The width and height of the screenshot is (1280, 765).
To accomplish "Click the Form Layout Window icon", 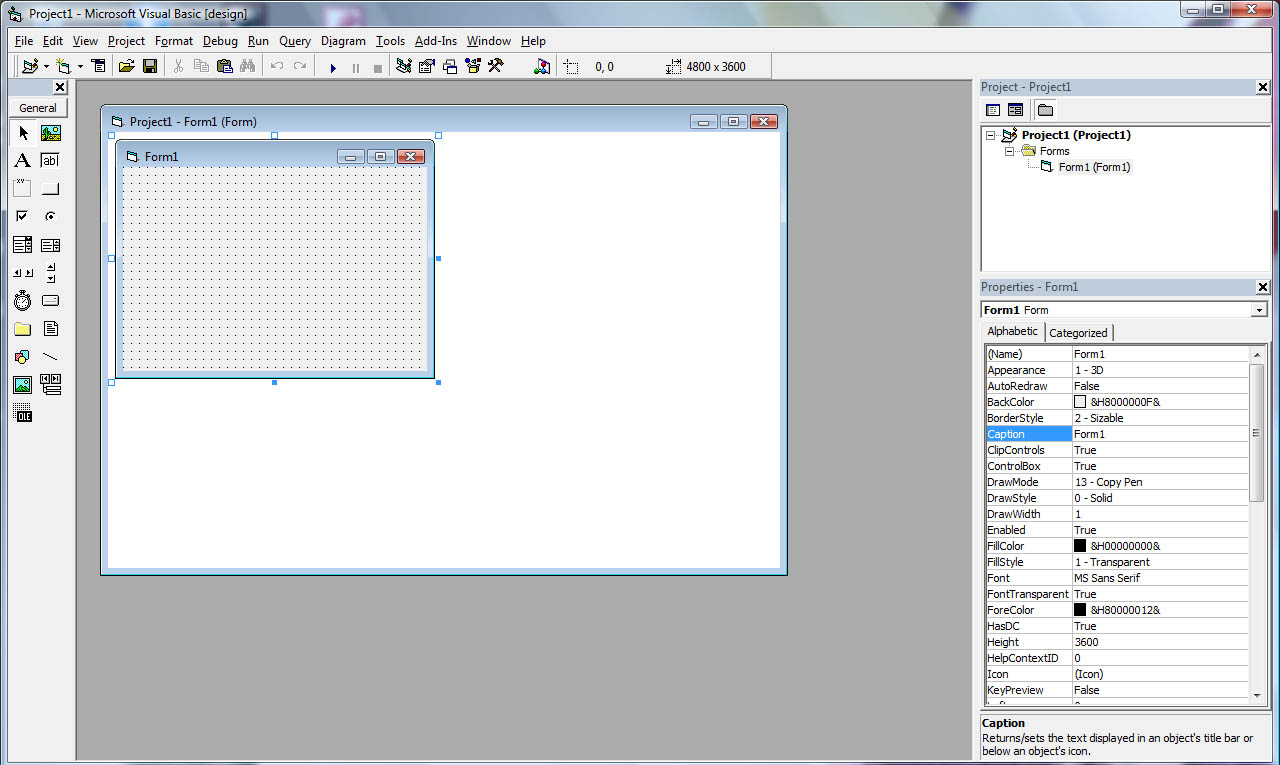I will coord(450,67).
